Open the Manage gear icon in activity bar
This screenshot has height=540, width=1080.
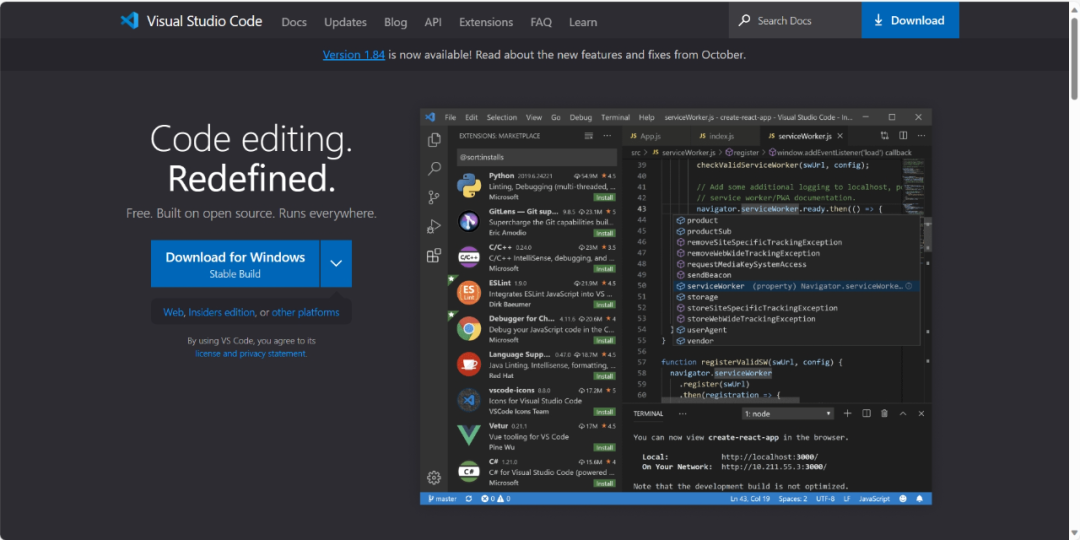[434, 477]
